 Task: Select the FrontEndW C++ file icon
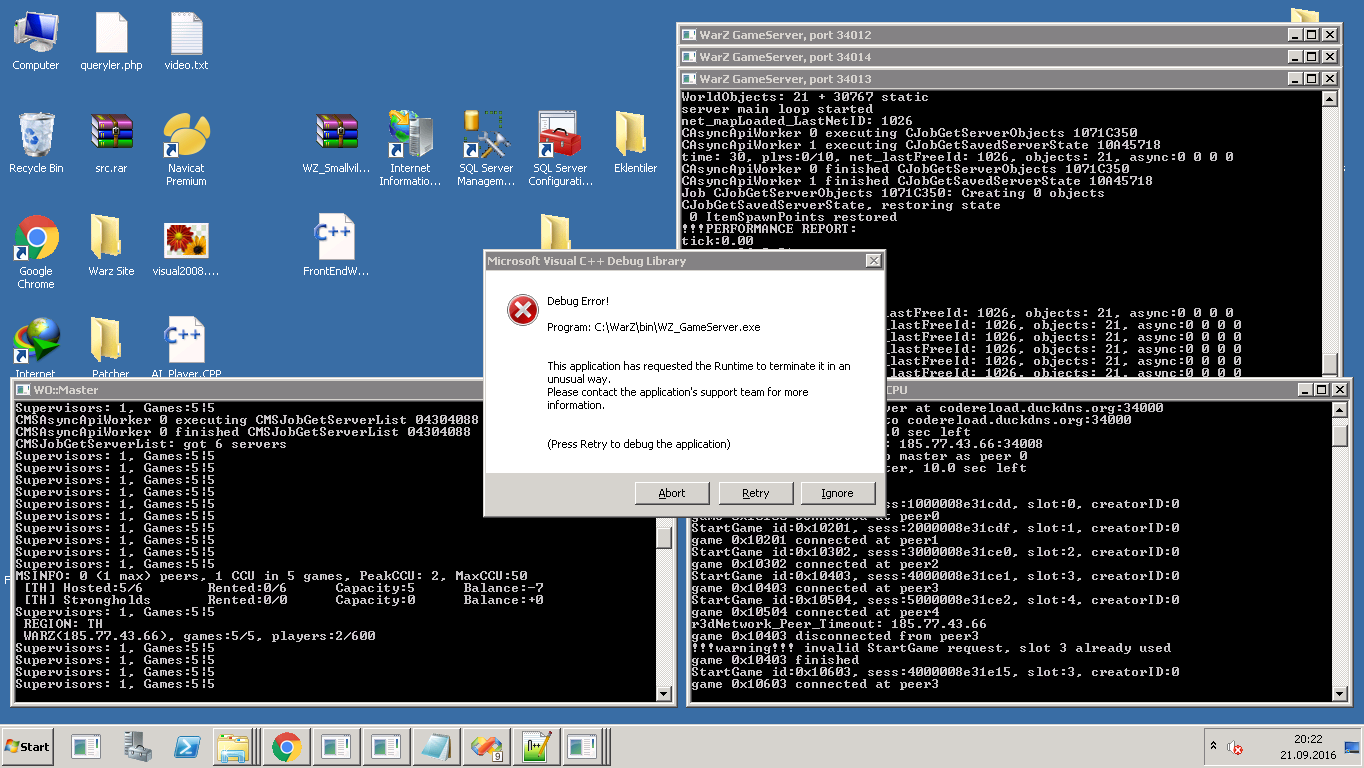coord(336,245)
